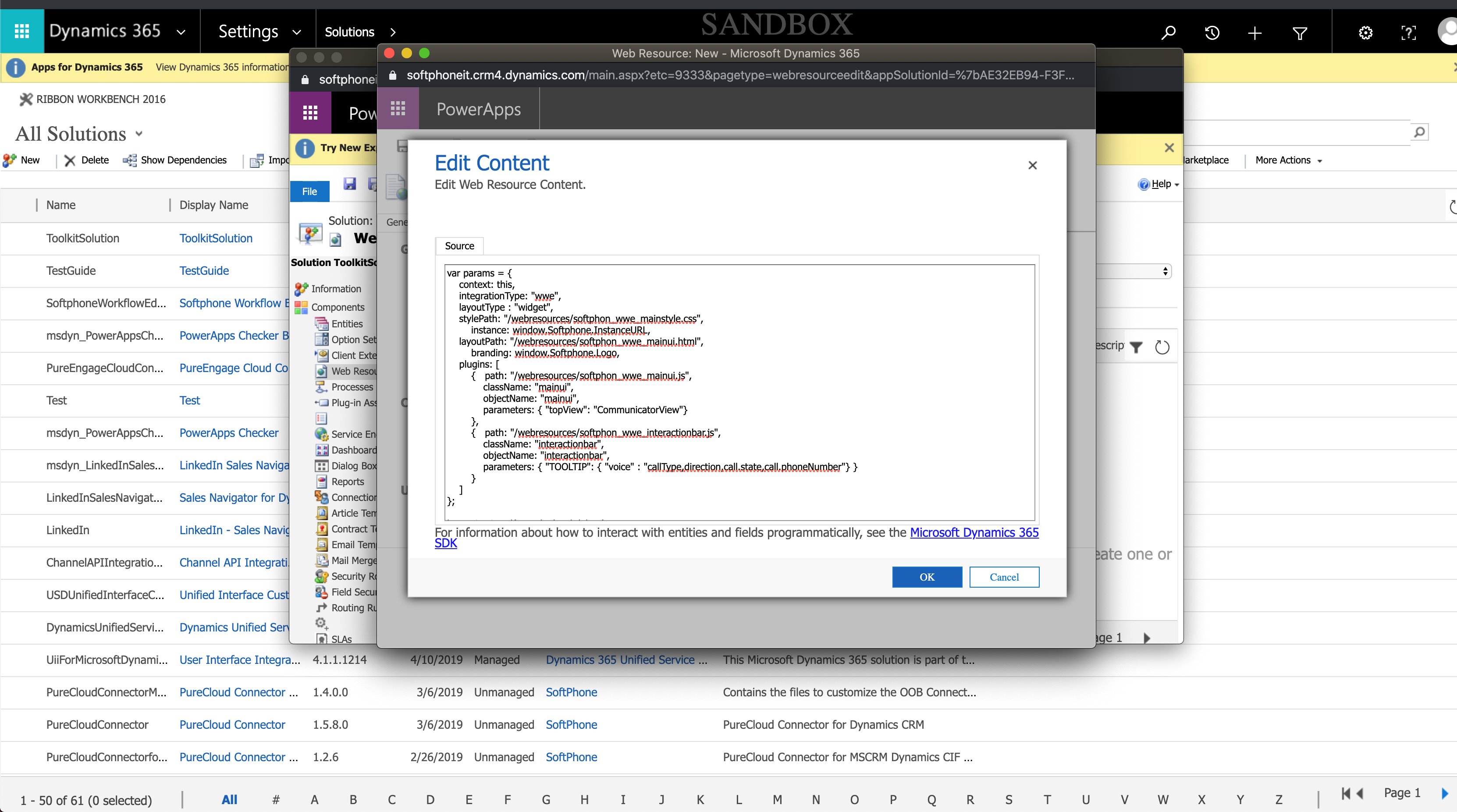Select SLAs in solution tree
The width and height of the screenshot is (1457, 812).
click(341, 638)
